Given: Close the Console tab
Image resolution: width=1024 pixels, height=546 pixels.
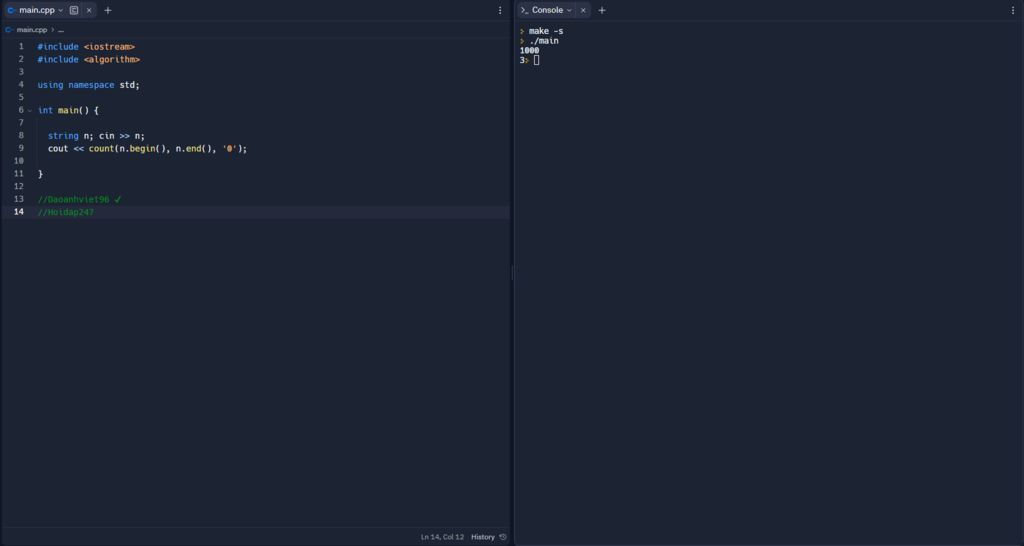Looking at the screenshot, I should [583, 10].
